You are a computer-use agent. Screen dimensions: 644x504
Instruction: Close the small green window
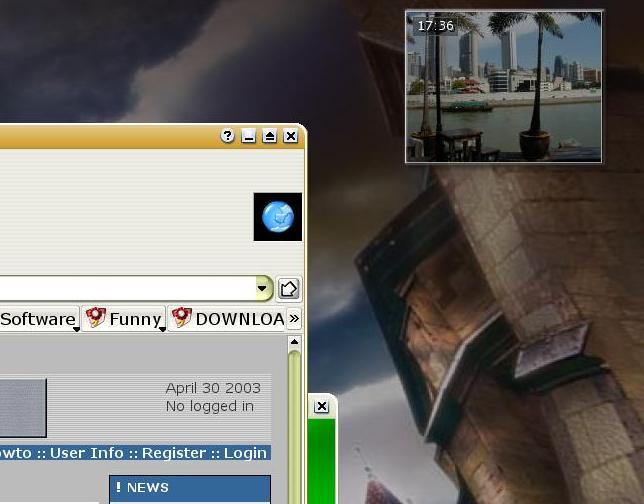coord(321,407)
